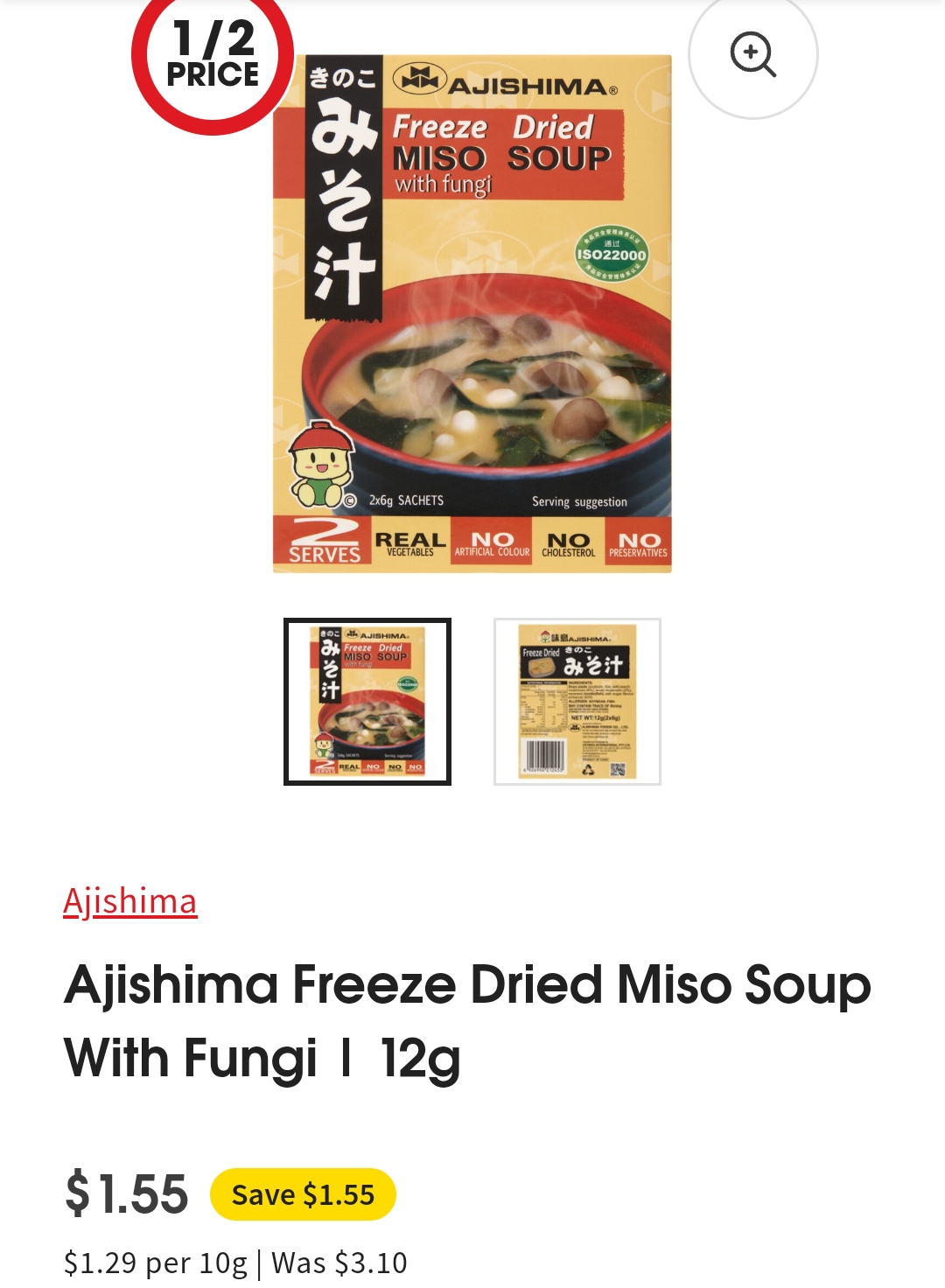
Task: Click the yellow Save $1.55 badge
Action: (303, 1194)
